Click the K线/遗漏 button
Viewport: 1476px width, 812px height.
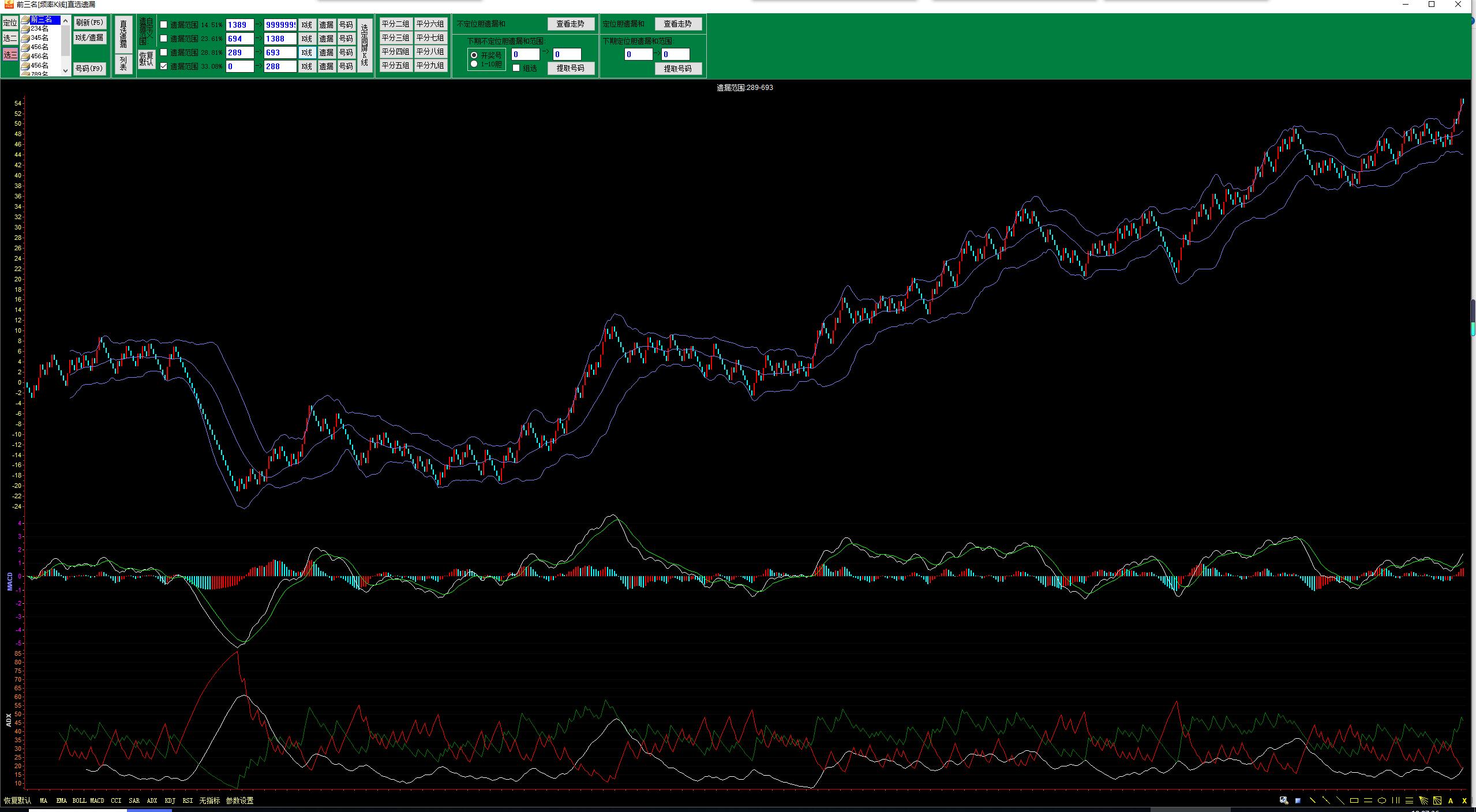click(90, 37)
